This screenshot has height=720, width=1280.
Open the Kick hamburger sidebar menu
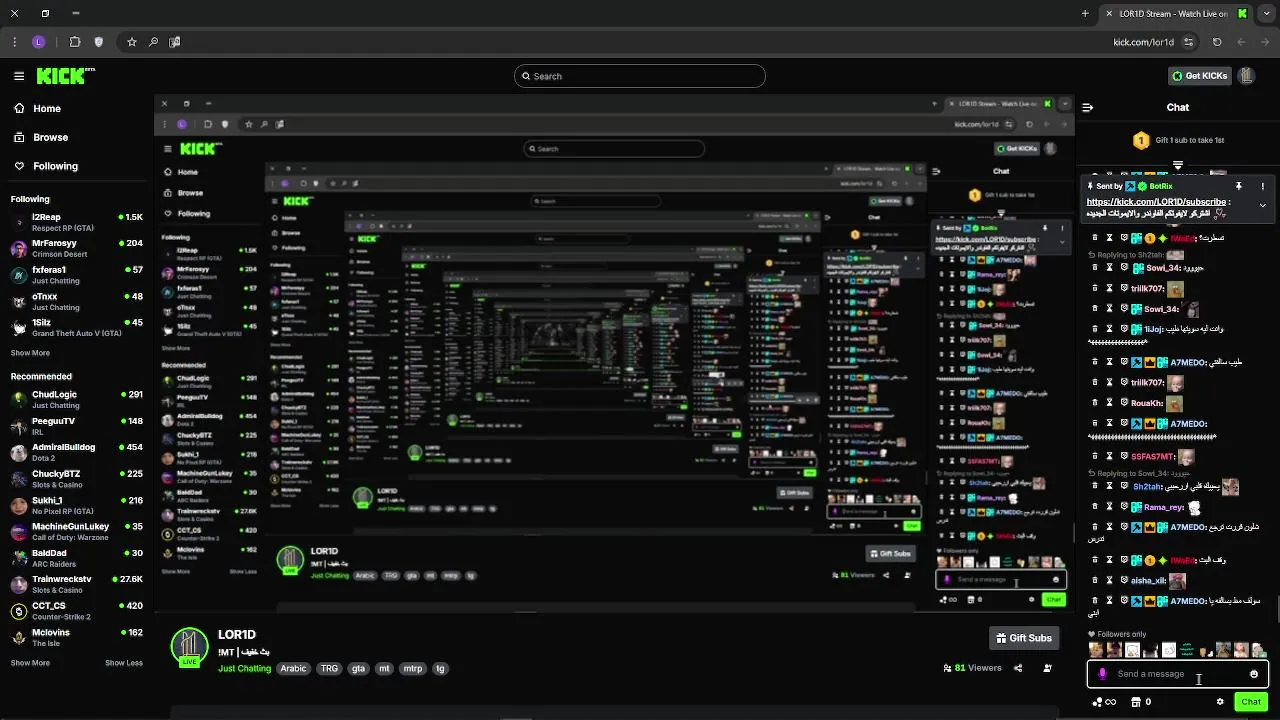point(19,76)
